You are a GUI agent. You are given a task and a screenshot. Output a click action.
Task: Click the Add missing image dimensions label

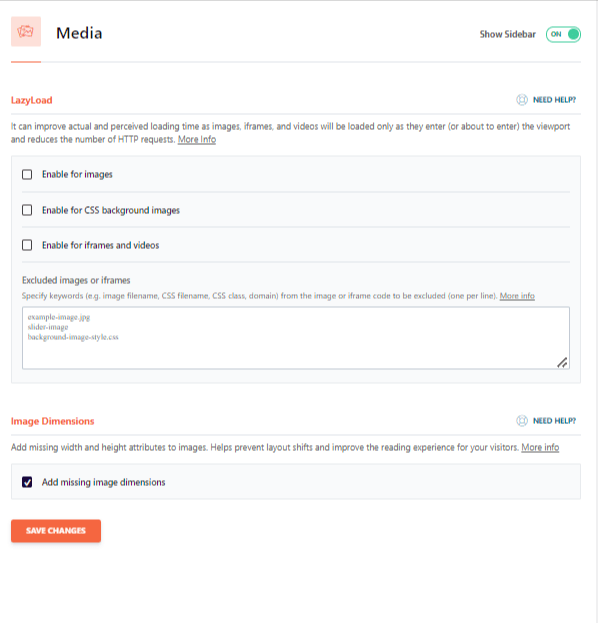pos(103,482)
